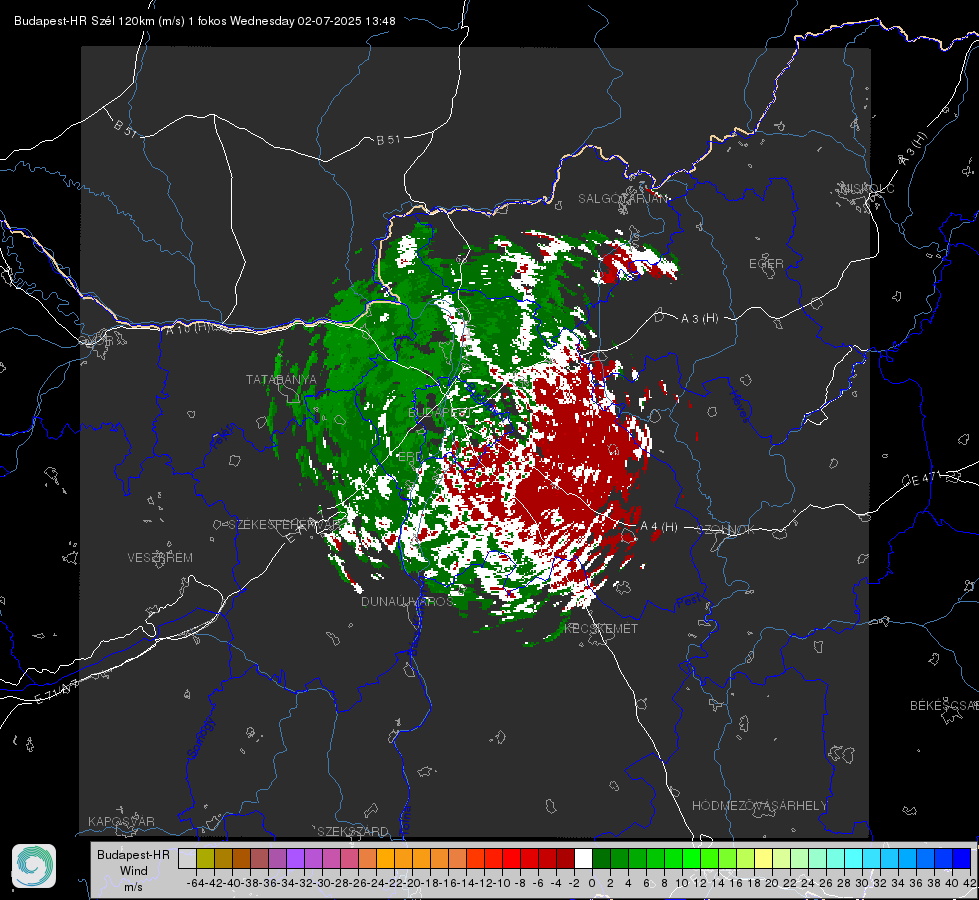Click the HODMEZOVASARHELY city label

click(760, 806)
